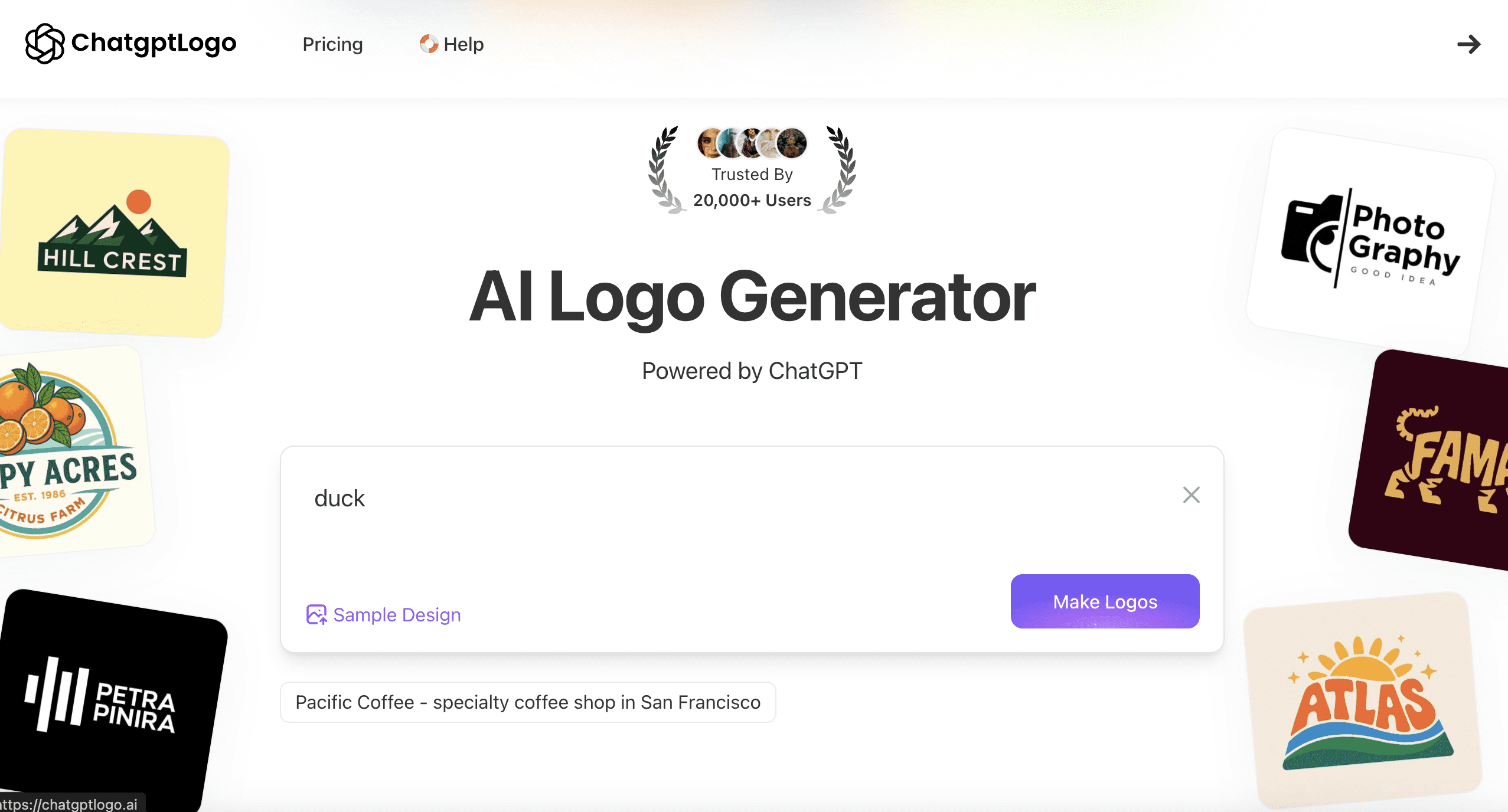Open the Pricing page
This screenshot has width=1508, height=812.
[x=332, y=44]
